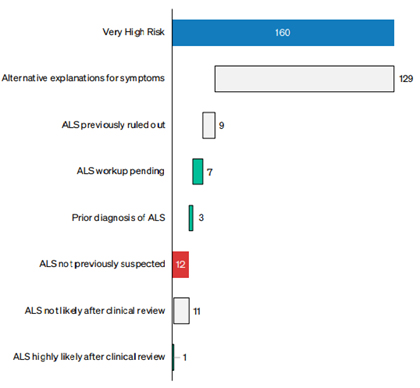Select the Very High Risk axis label

[133, 32]
